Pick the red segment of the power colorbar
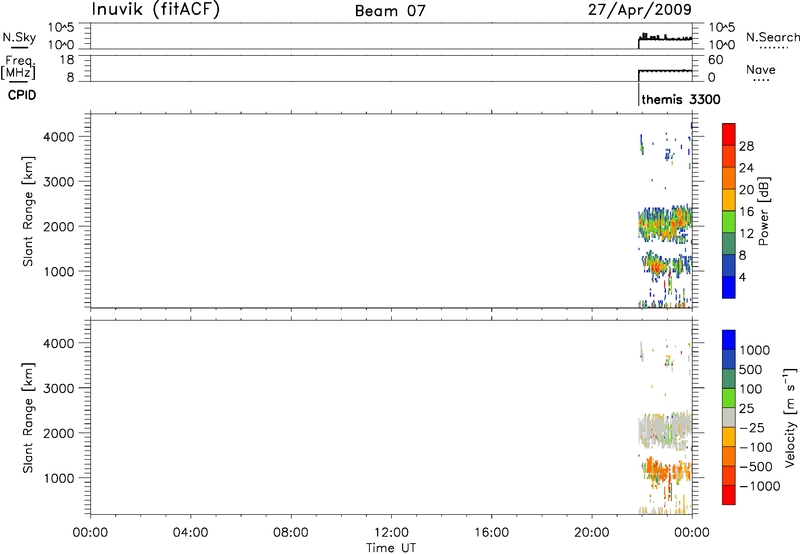This screenshot has width=800, height=554. tap(729, 134)
